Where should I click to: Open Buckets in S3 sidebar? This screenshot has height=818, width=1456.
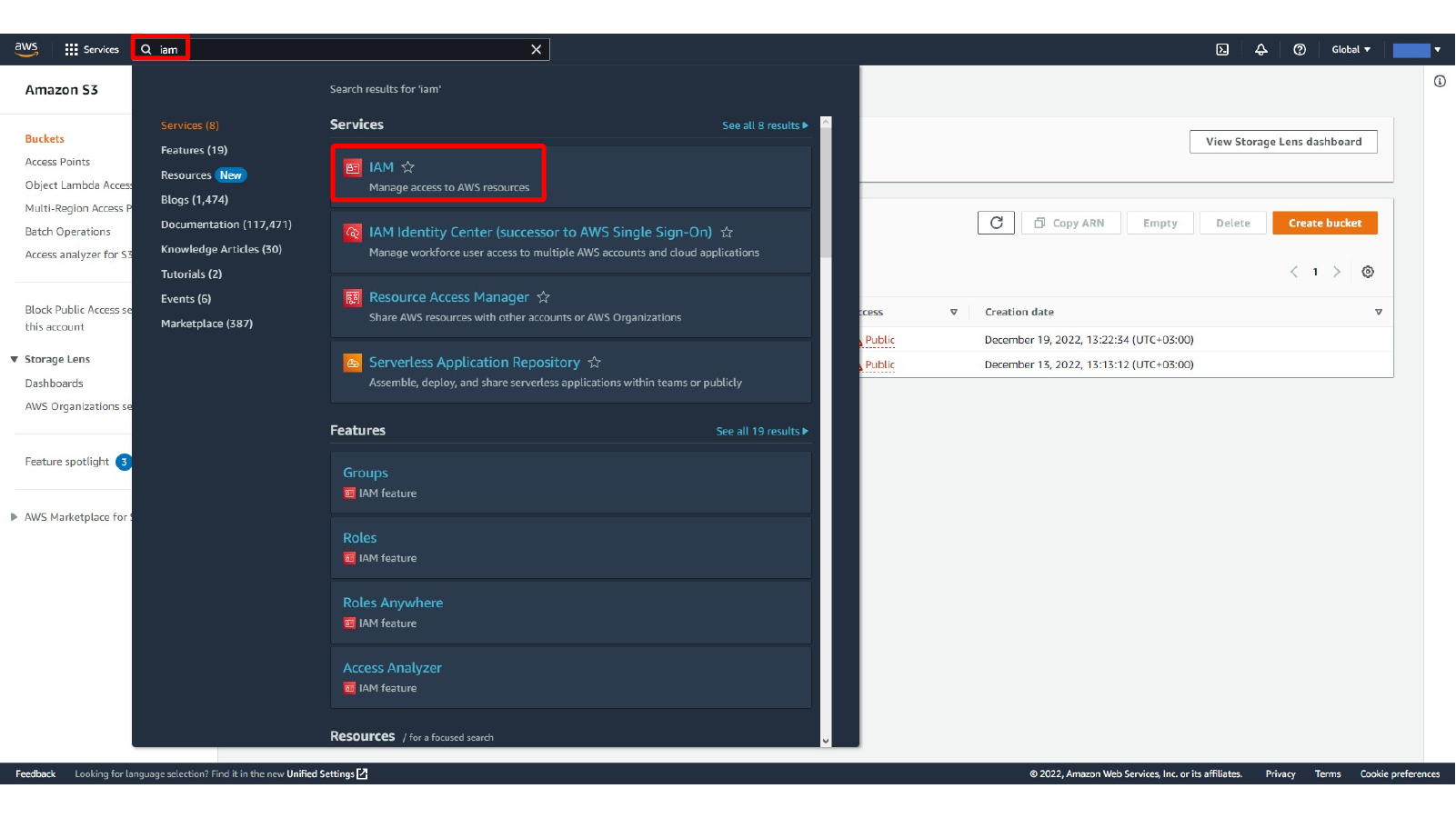(45, 139)
